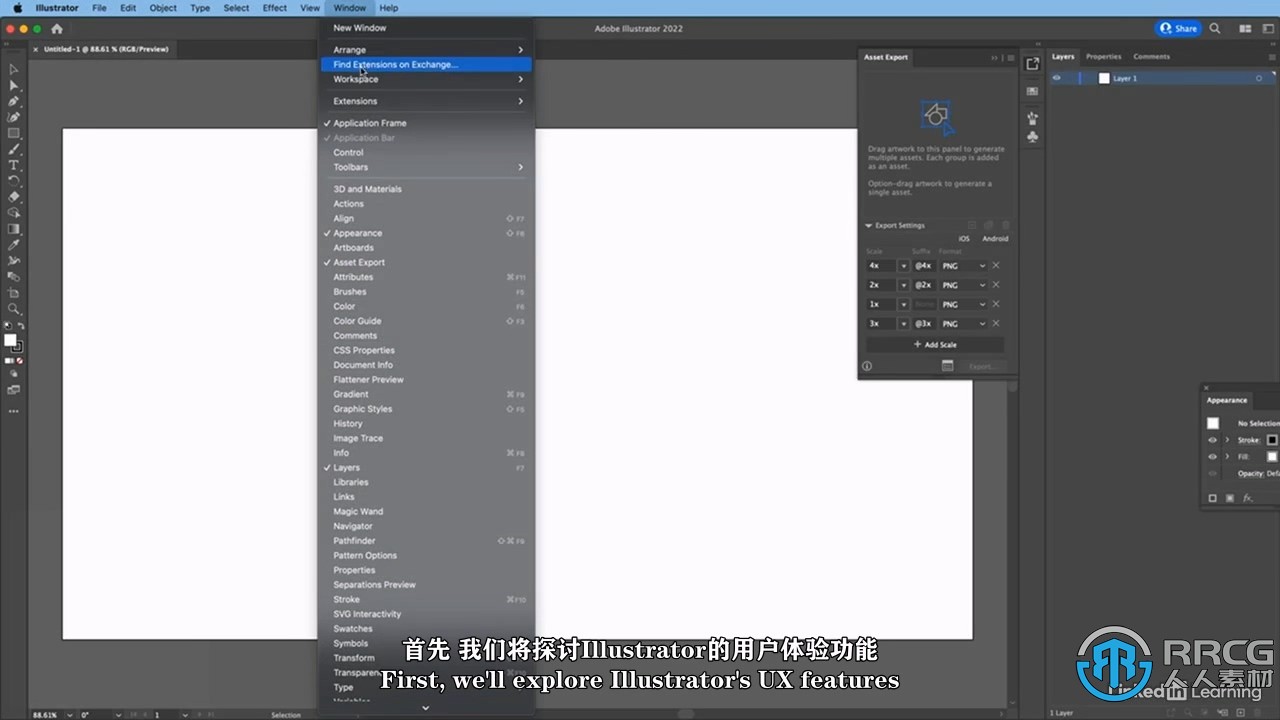
Task: Remove the 4x export scale row
Action: point(996,266)
